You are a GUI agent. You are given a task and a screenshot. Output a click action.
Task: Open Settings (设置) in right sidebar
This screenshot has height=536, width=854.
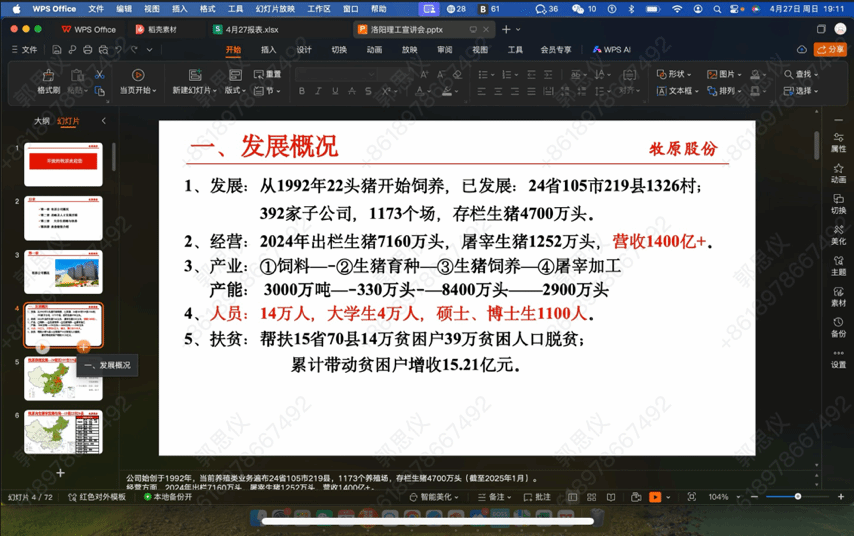click(x=838, y=359)
